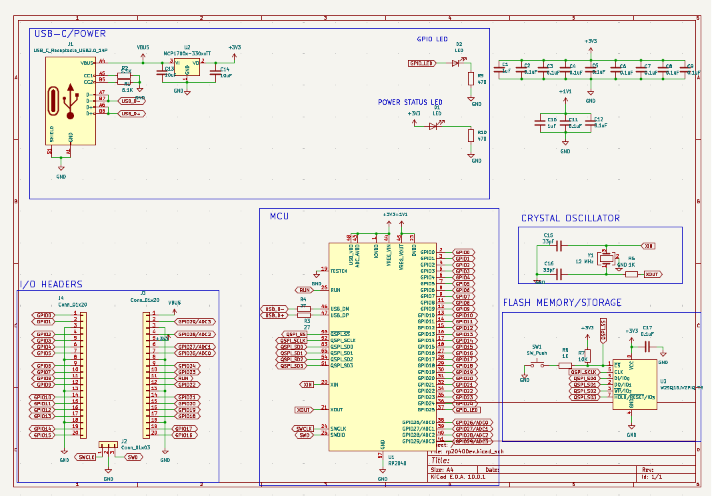The height and width of the screenshot is (496, 712).
Task: Click the USB-C/POWER section title
Action: (x=70, y=34)
